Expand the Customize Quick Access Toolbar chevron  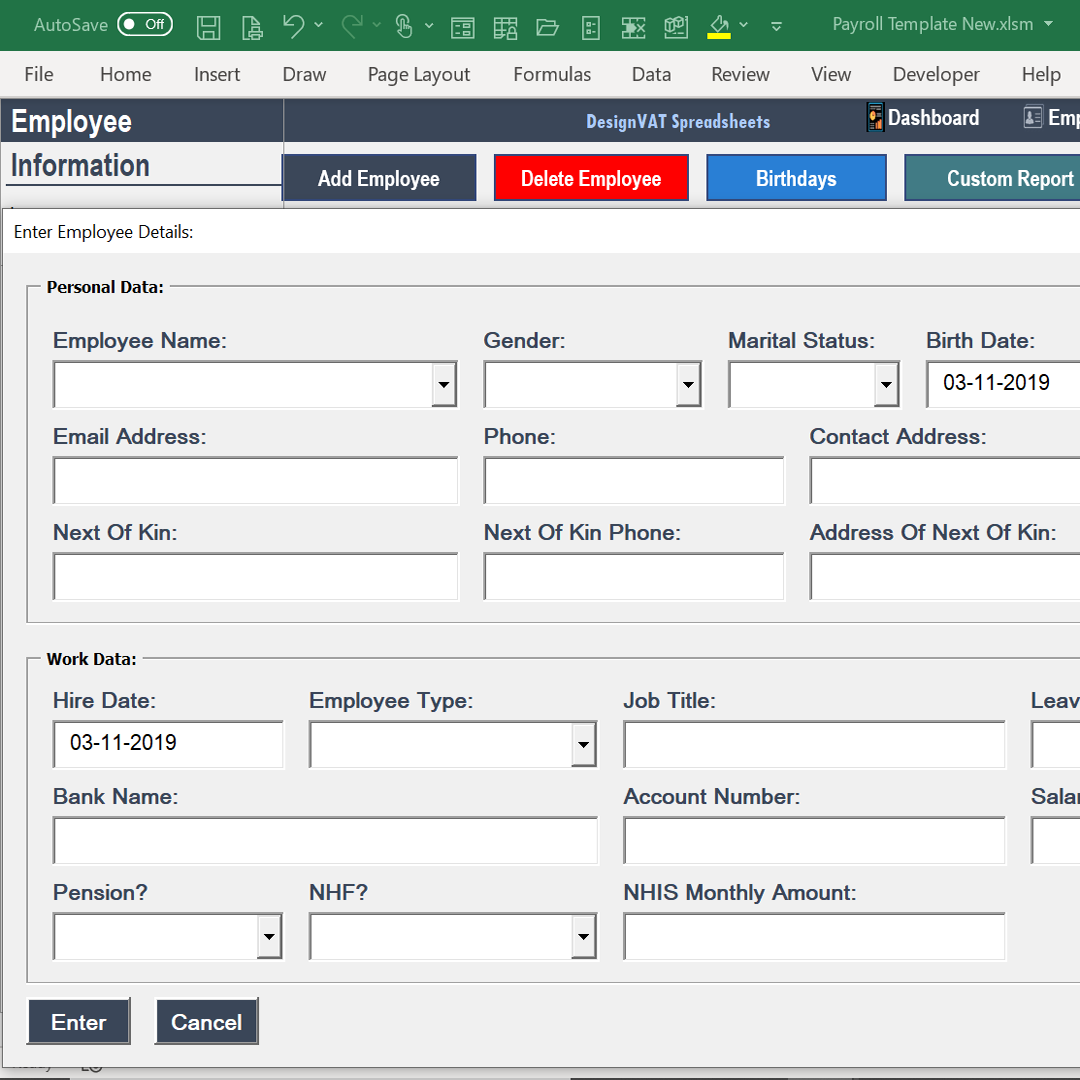pos(777,27)
